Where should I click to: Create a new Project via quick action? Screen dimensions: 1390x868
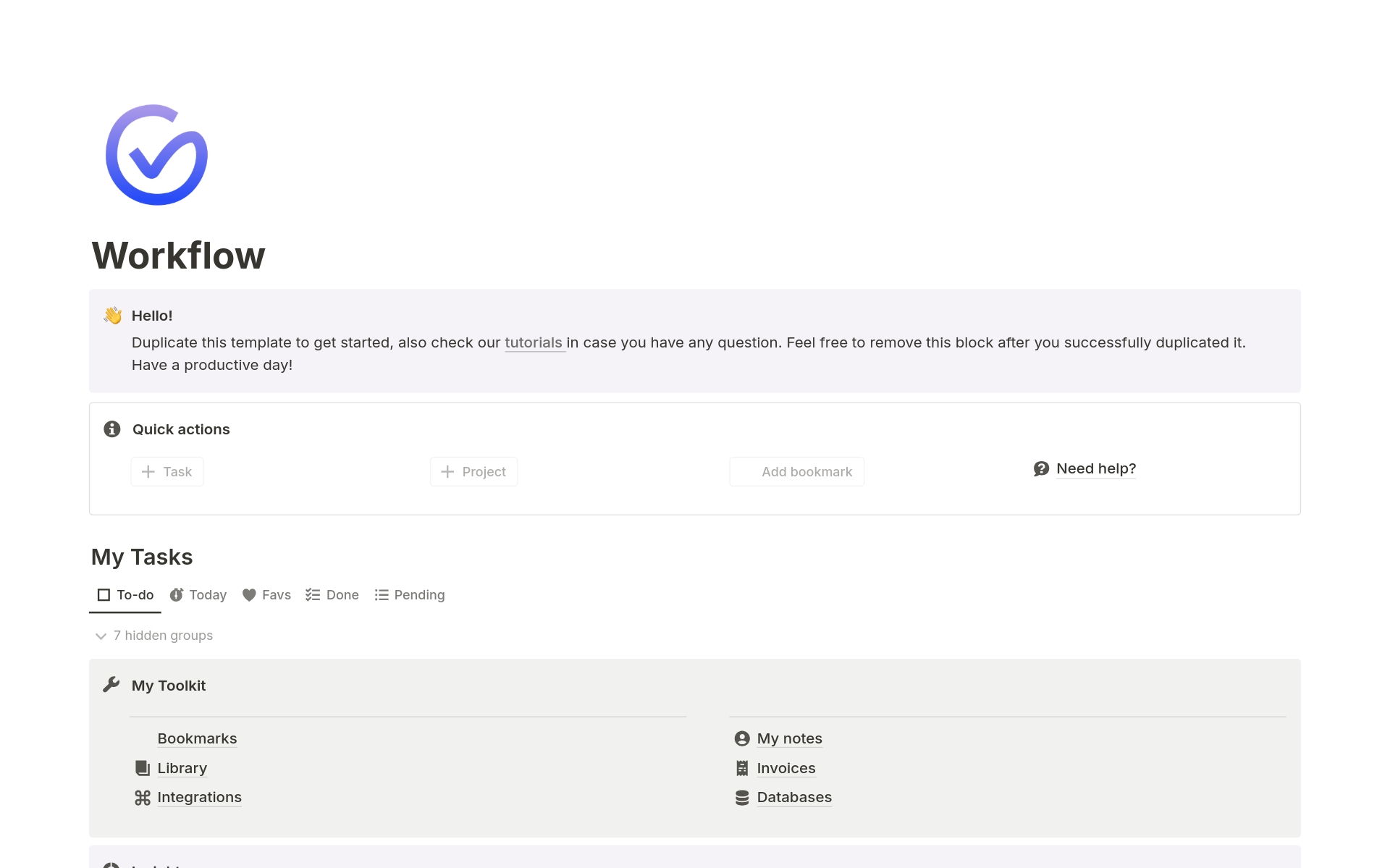474,472
